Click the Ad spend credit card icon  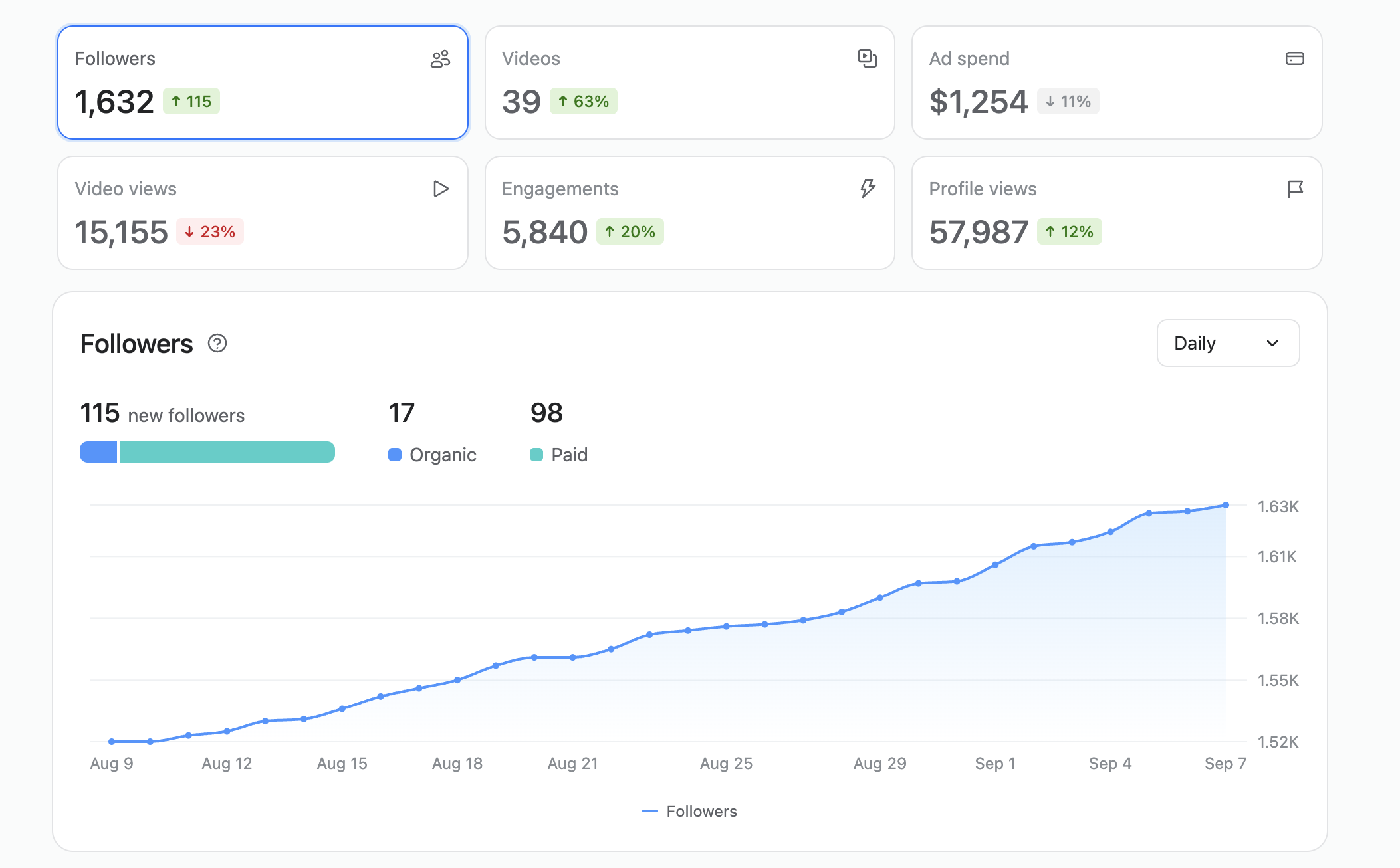tap(1294, 58)
